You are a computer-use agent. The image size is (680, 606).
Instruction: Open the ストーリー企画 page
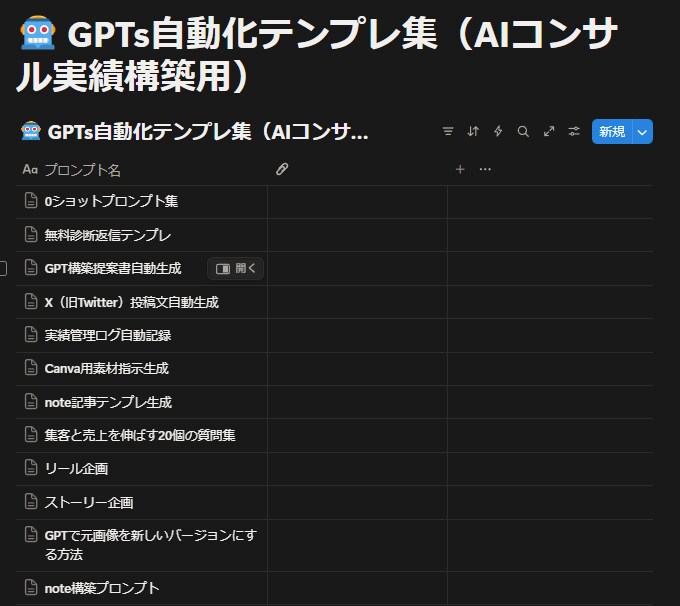coord(89,503)
